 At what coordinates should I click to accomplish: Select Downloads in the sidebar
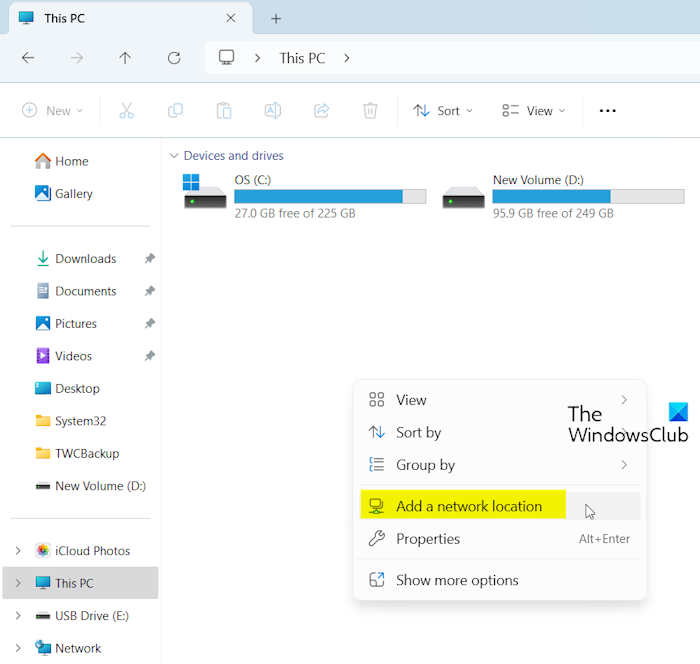click(85, 259)
